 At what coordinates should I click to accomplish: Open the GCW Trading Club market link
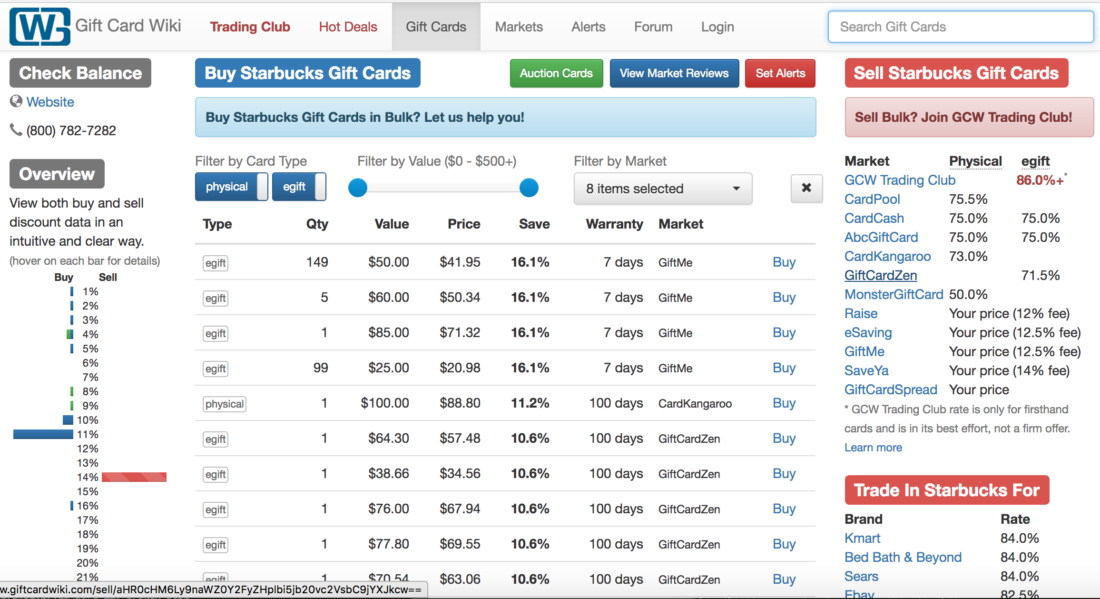[899, 180]
